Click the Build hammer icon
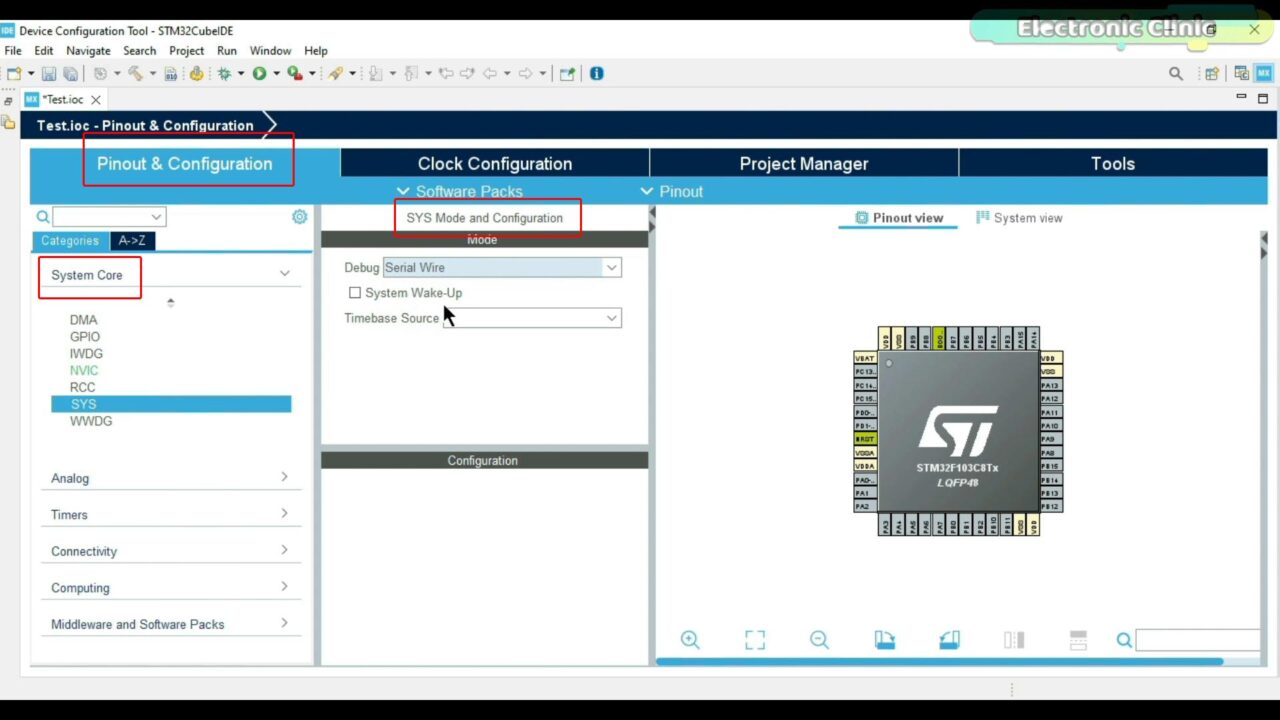 134,73
